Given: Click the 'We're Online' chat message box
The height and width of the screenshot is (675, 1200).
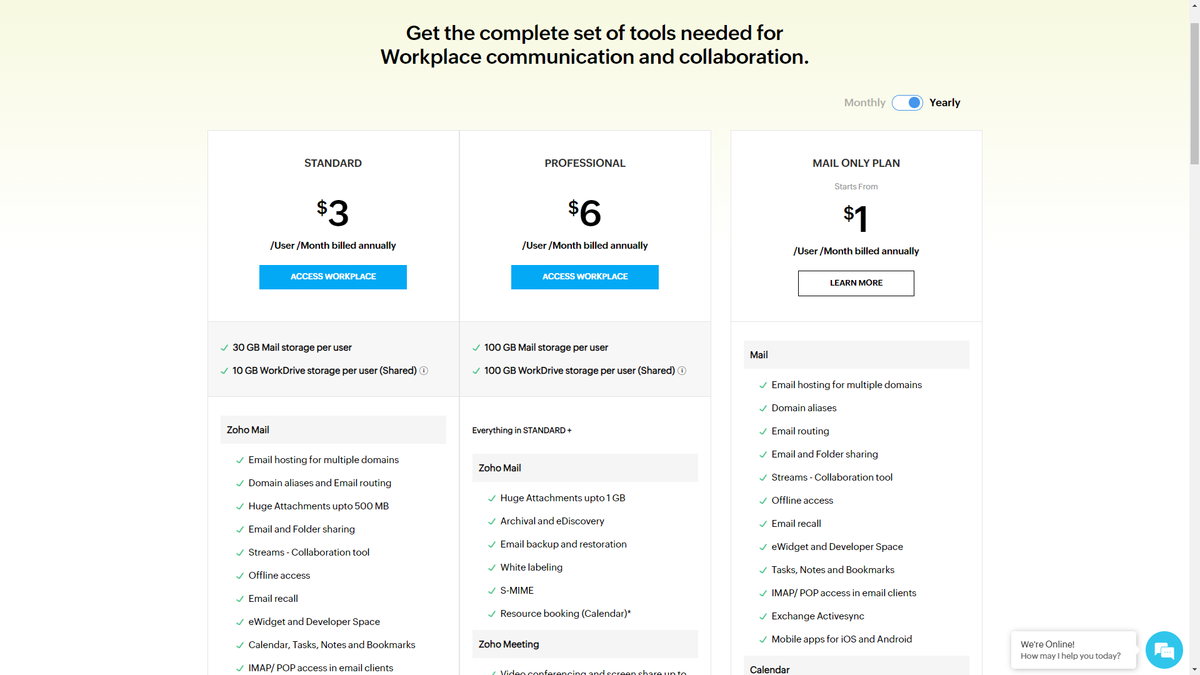Looking at the screenshot, I should [x=1073, y=649].
